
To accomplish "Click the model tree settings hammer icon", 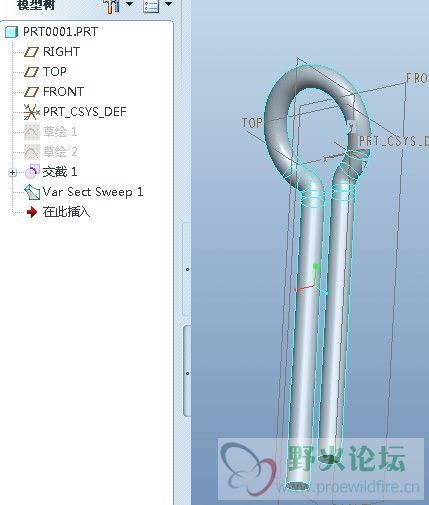I will (113, 6).
